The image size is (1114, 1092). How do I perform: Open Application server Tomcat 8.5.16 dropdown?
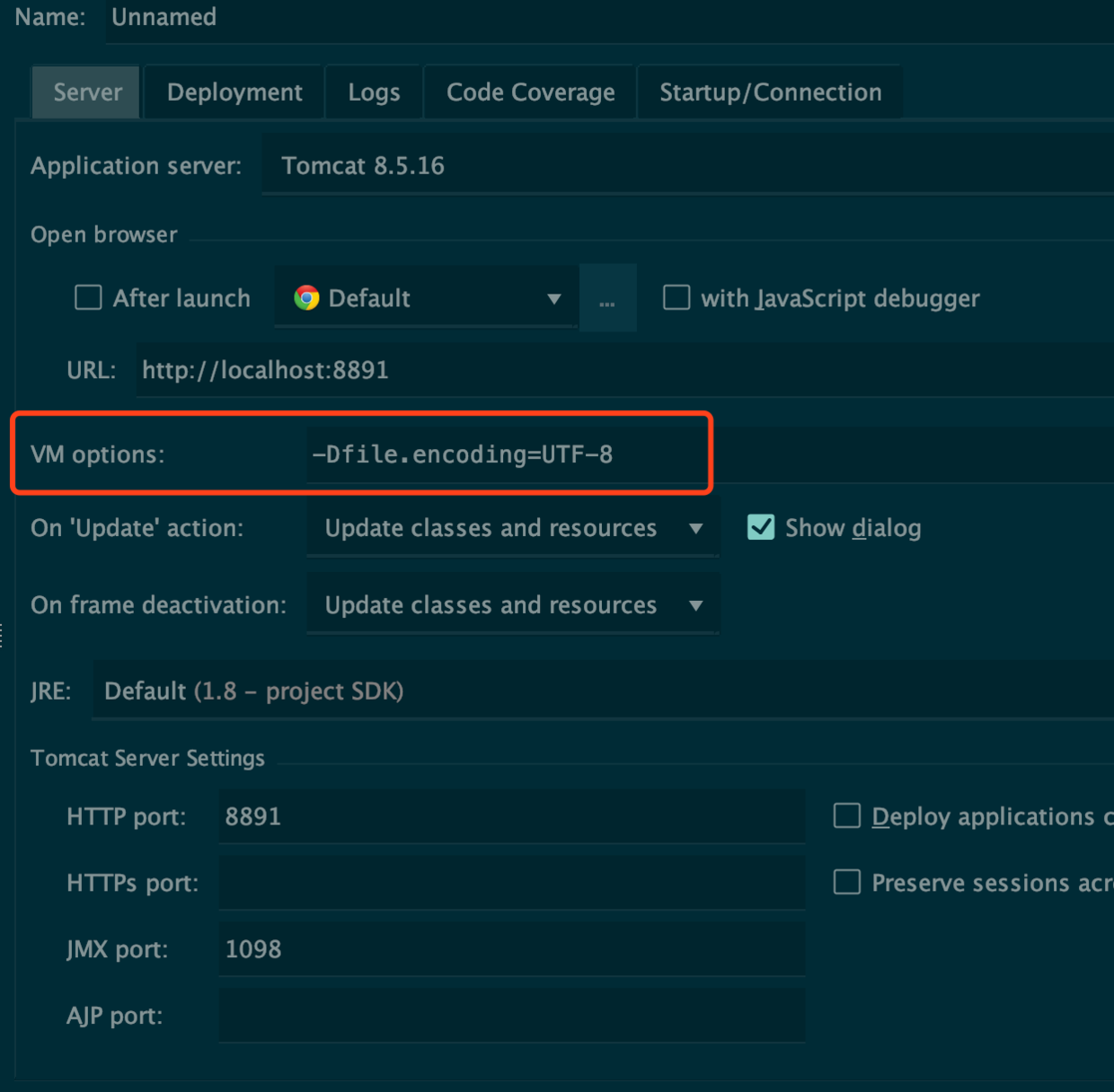(687, 165)
